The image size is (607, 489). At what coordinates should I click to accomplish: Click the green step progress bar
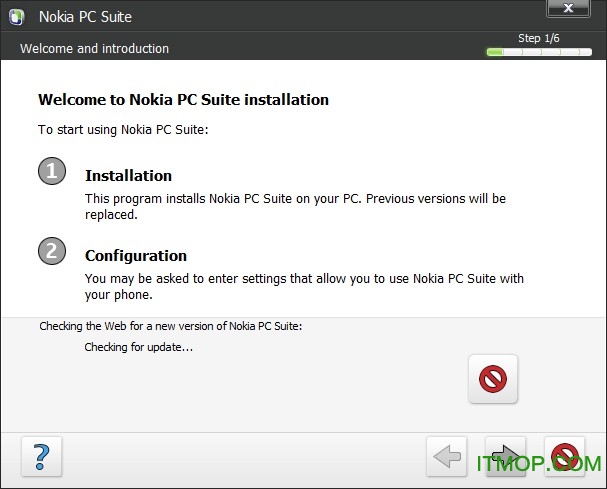pyautogui.click(x=539, y=52)
